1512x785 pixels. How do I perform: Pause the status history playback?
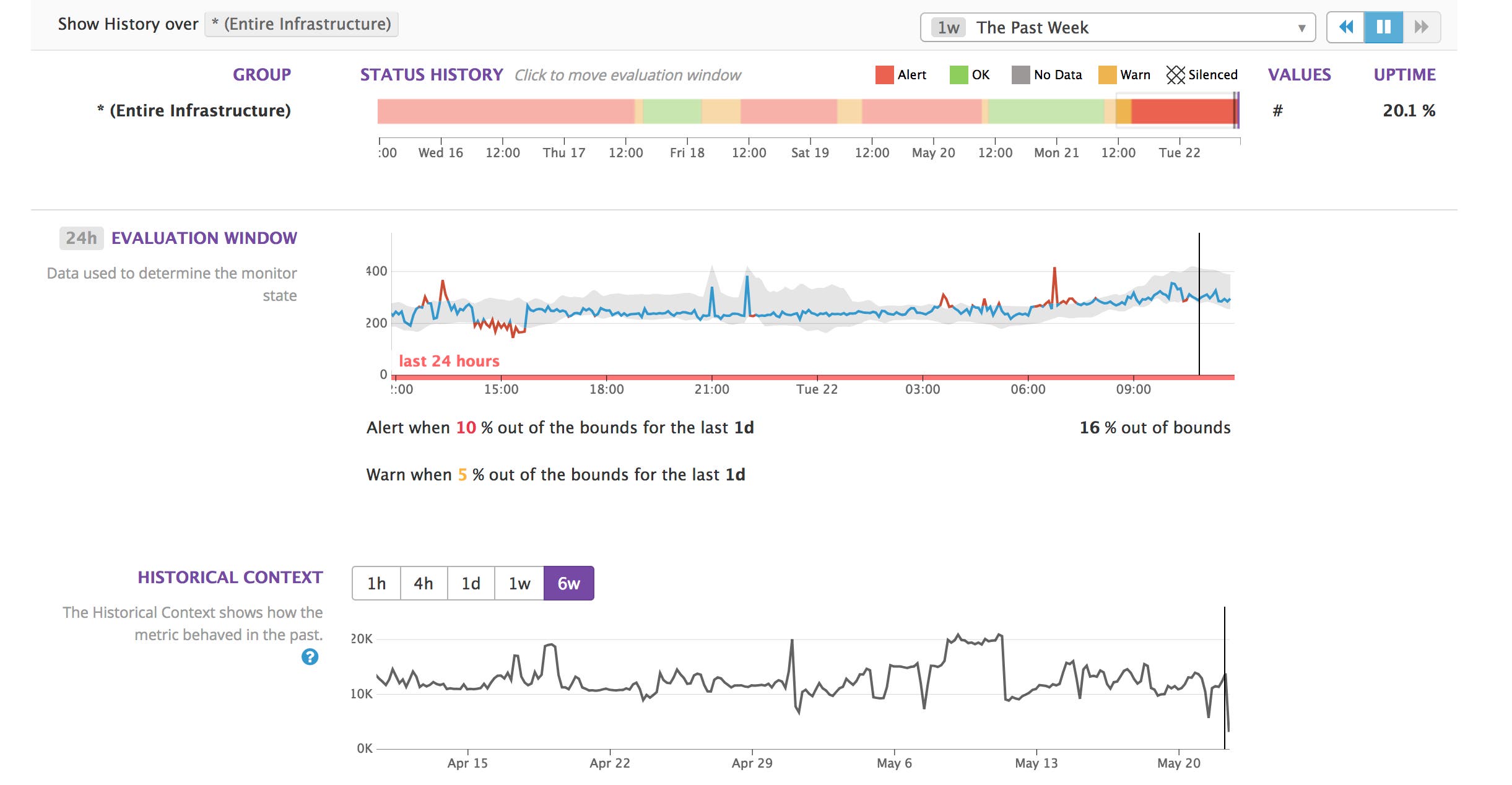point(1383,27)
